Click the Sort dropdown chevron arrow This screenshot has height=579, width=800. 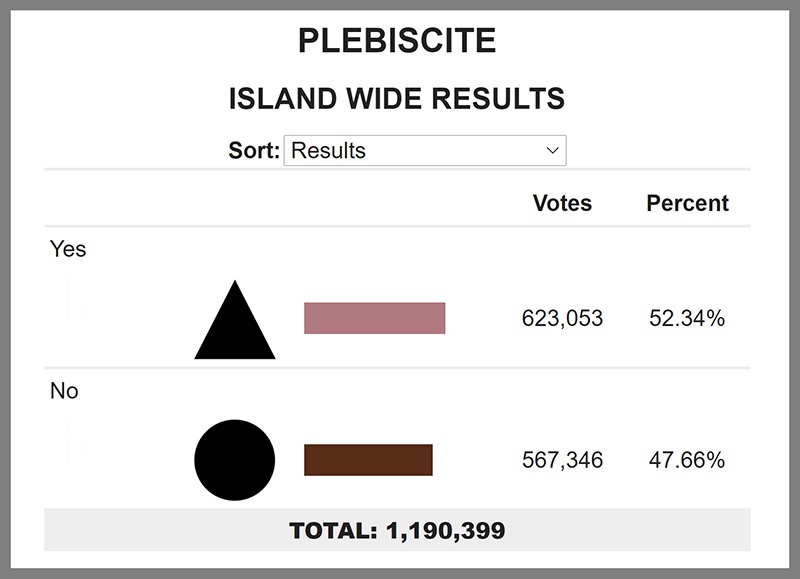coord(553,150)
